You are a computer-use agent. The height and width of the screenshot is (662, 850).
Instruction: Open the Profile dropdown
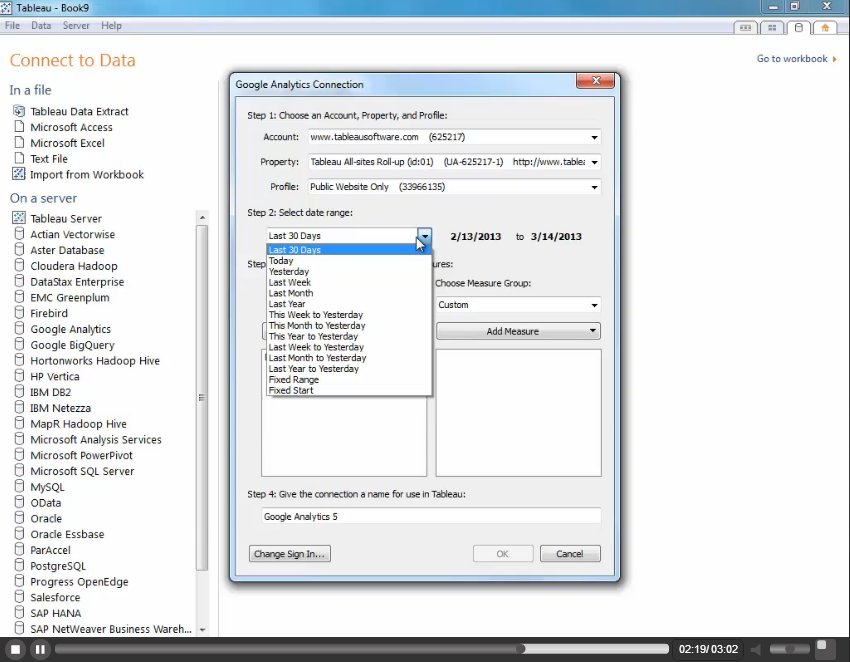pos(594,187)
